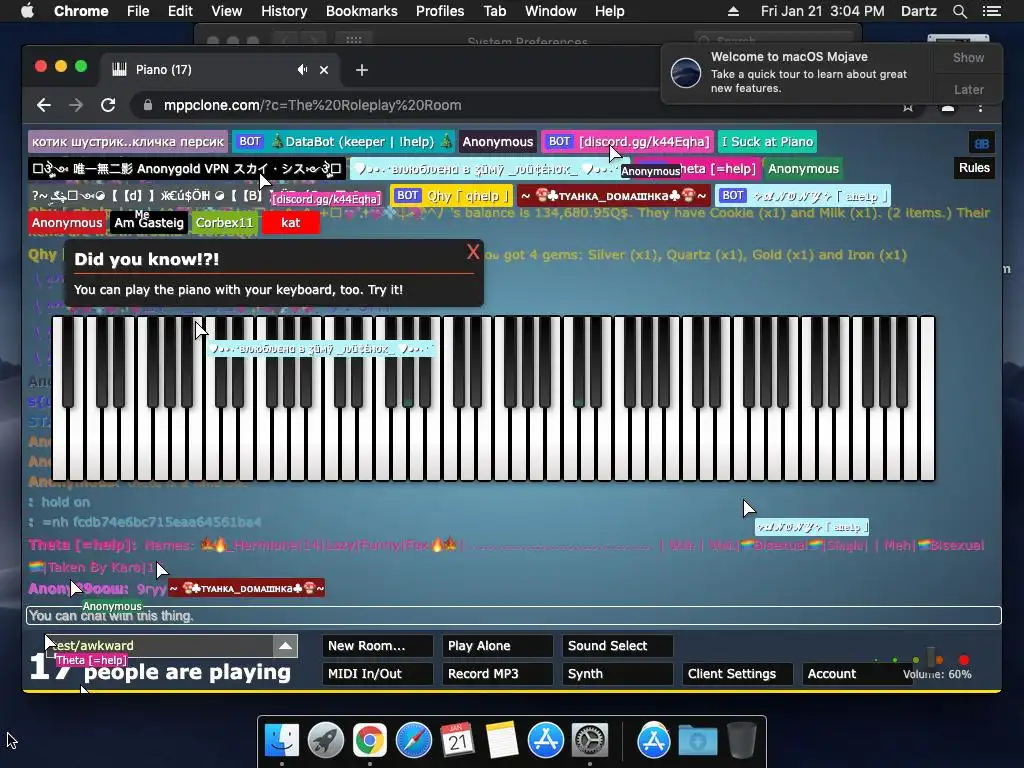Screen dimensions: 1024x768
Task: Open Calendar from the Dock
Action: click(x=458, y=741)
